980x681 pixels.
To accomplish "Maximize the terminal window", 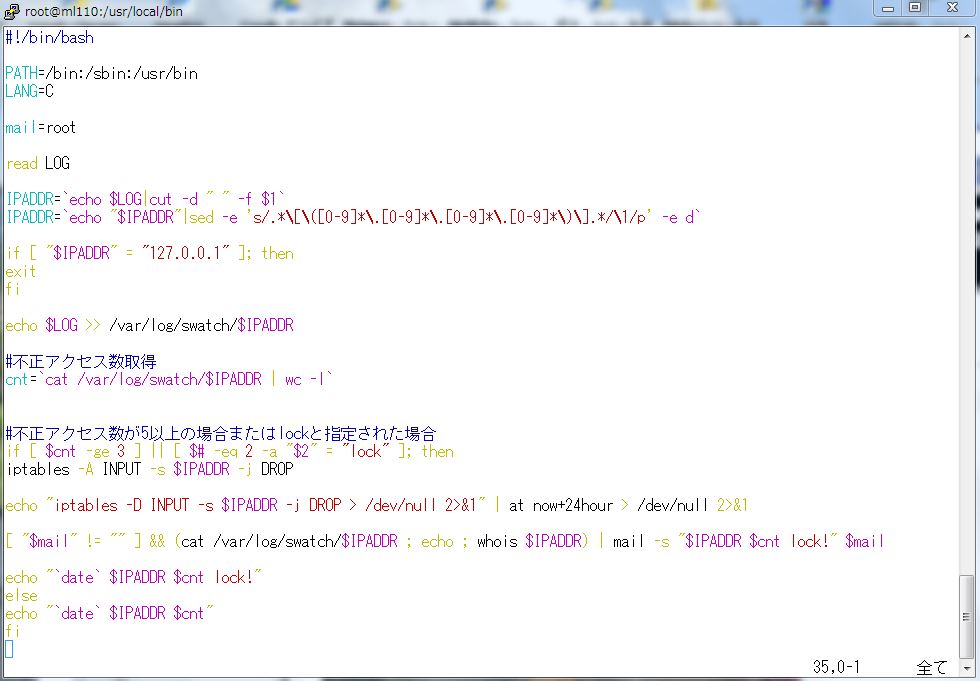I will coord(914,8).
